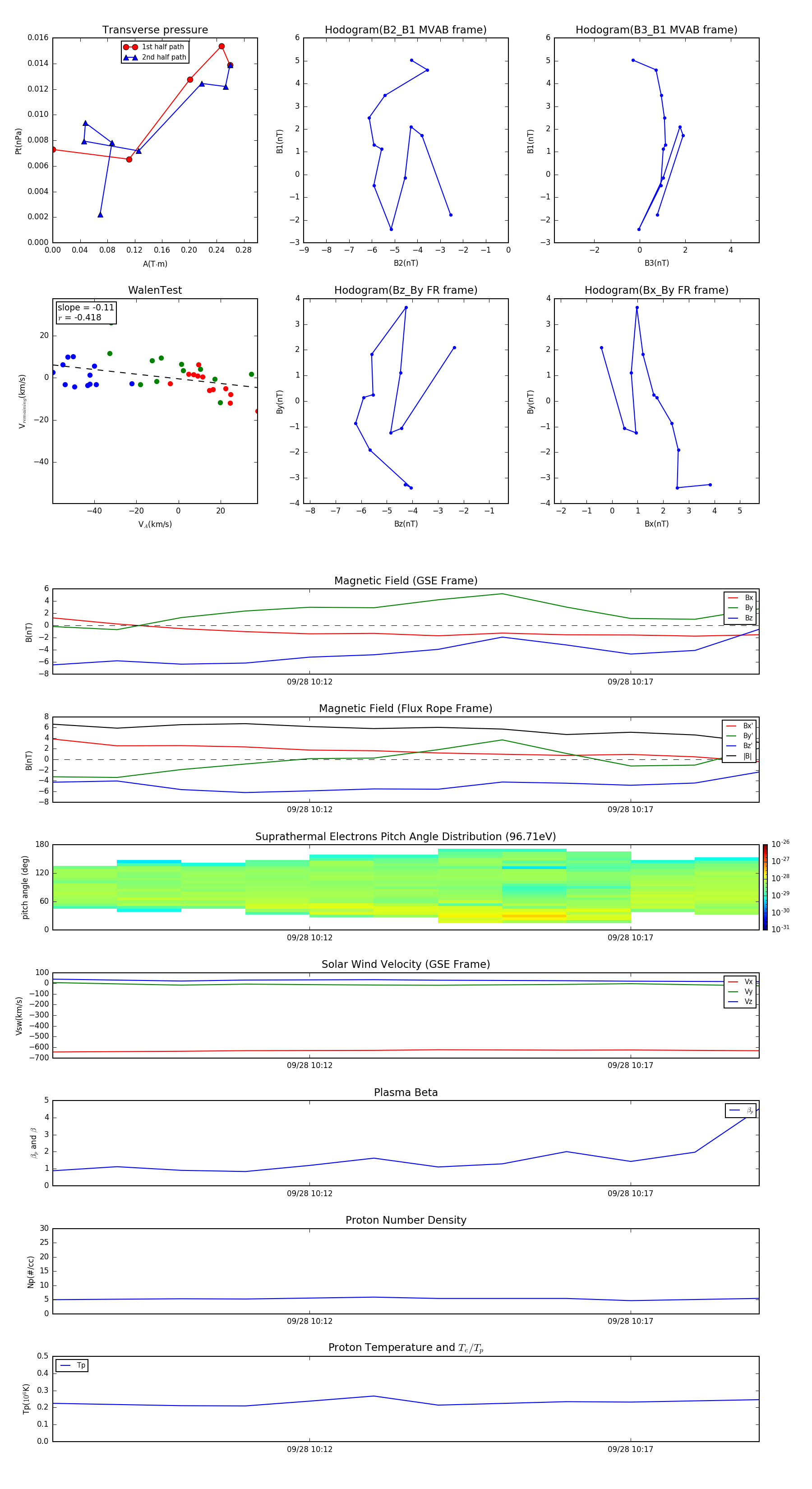
Task: Click the 'B2(nT)' x-axis label
Action: pyautogui.click(x=406, y=263)
